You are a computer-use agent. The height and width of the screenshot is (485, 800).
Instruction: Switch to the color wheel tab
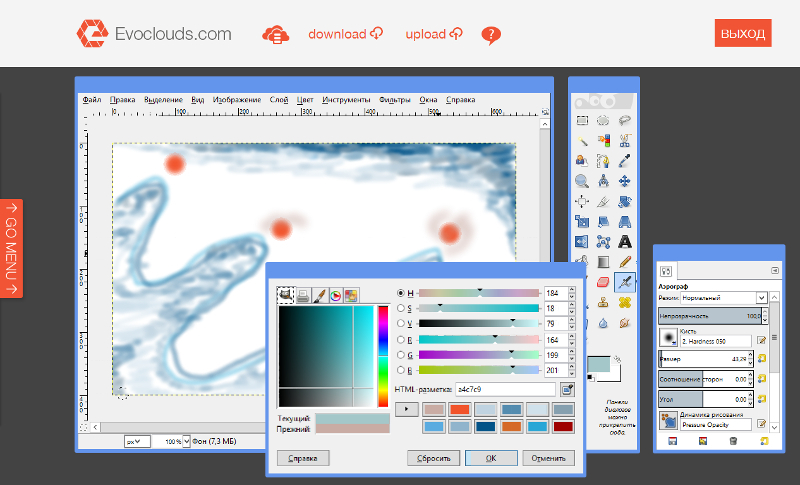[335, 296]
